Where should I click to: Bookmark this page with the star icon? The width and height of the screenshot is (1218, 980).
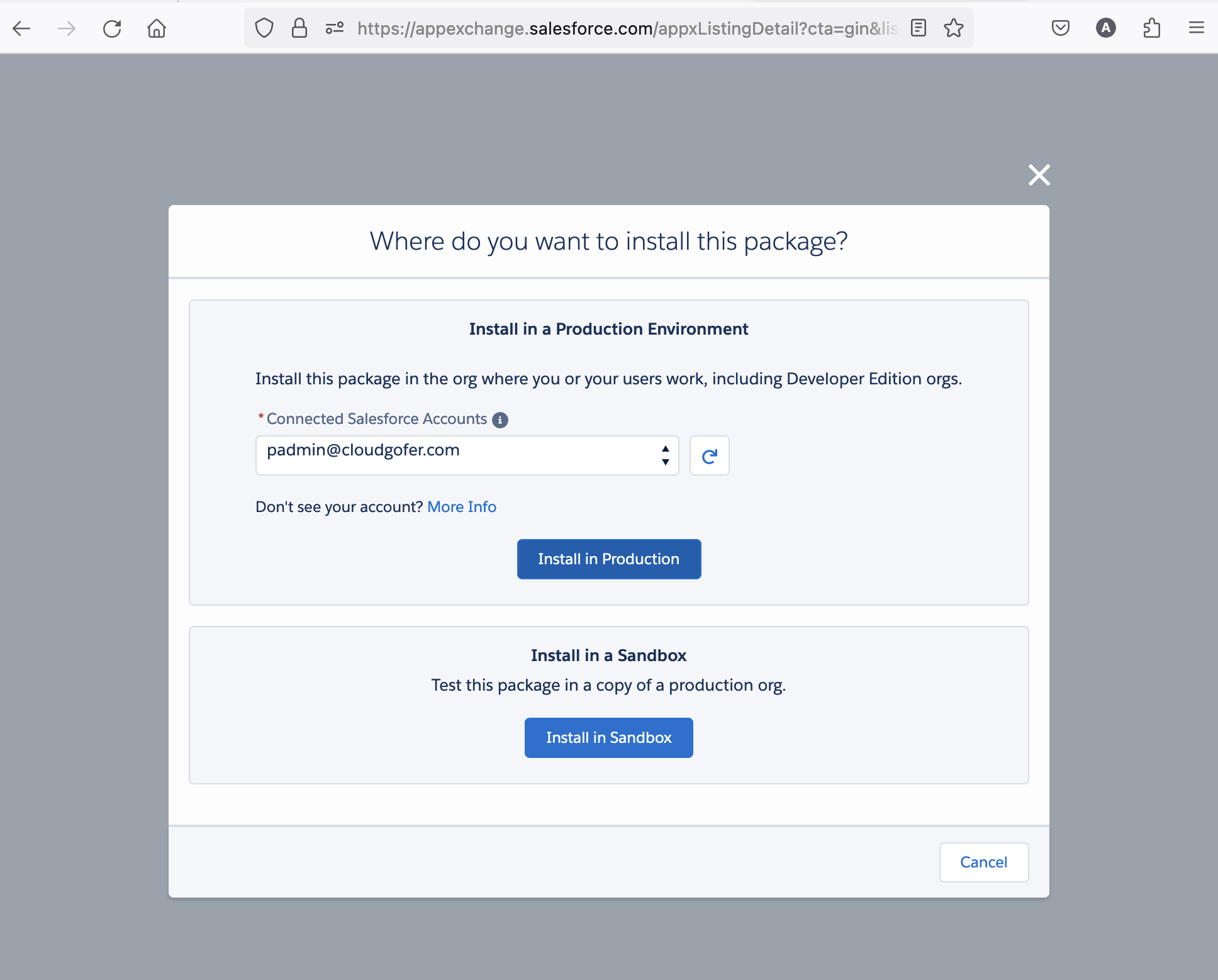954,28
